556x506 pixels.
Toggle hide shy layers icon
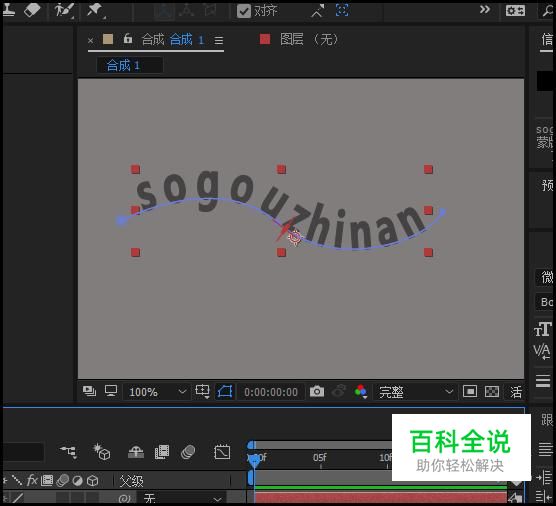(x=136, y=452)
